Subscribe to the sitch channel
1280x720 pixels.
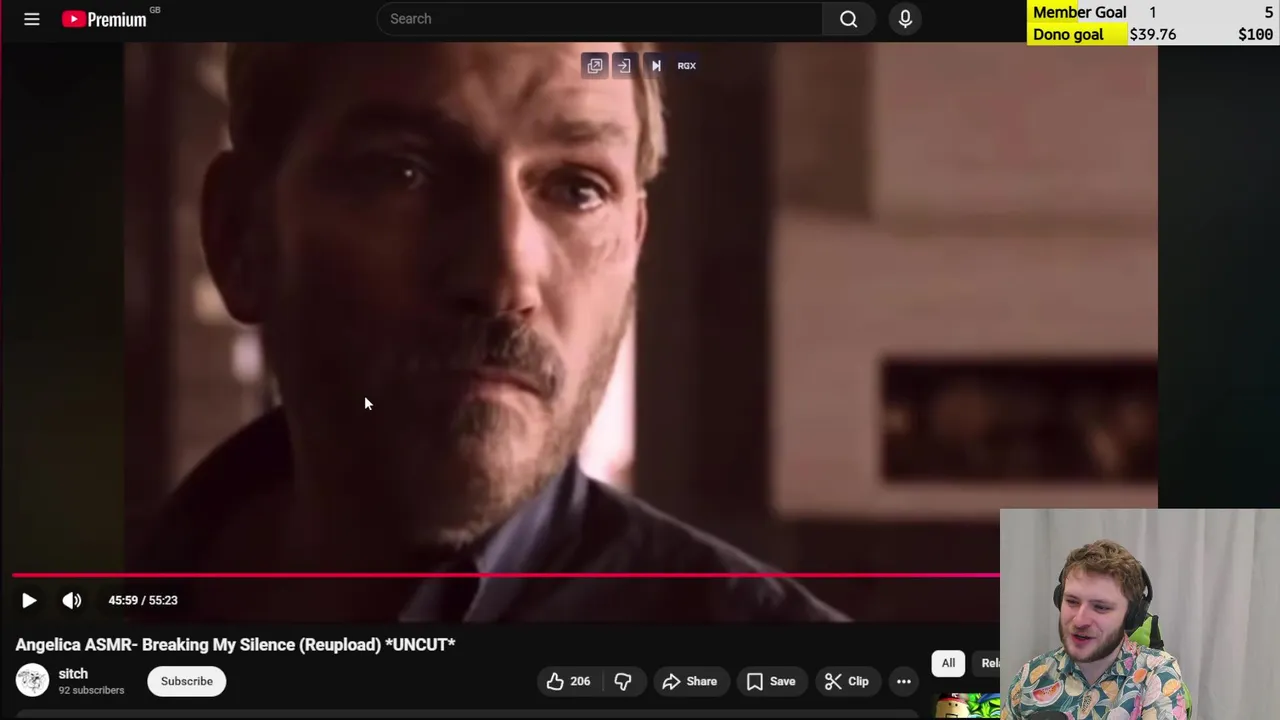187,681
